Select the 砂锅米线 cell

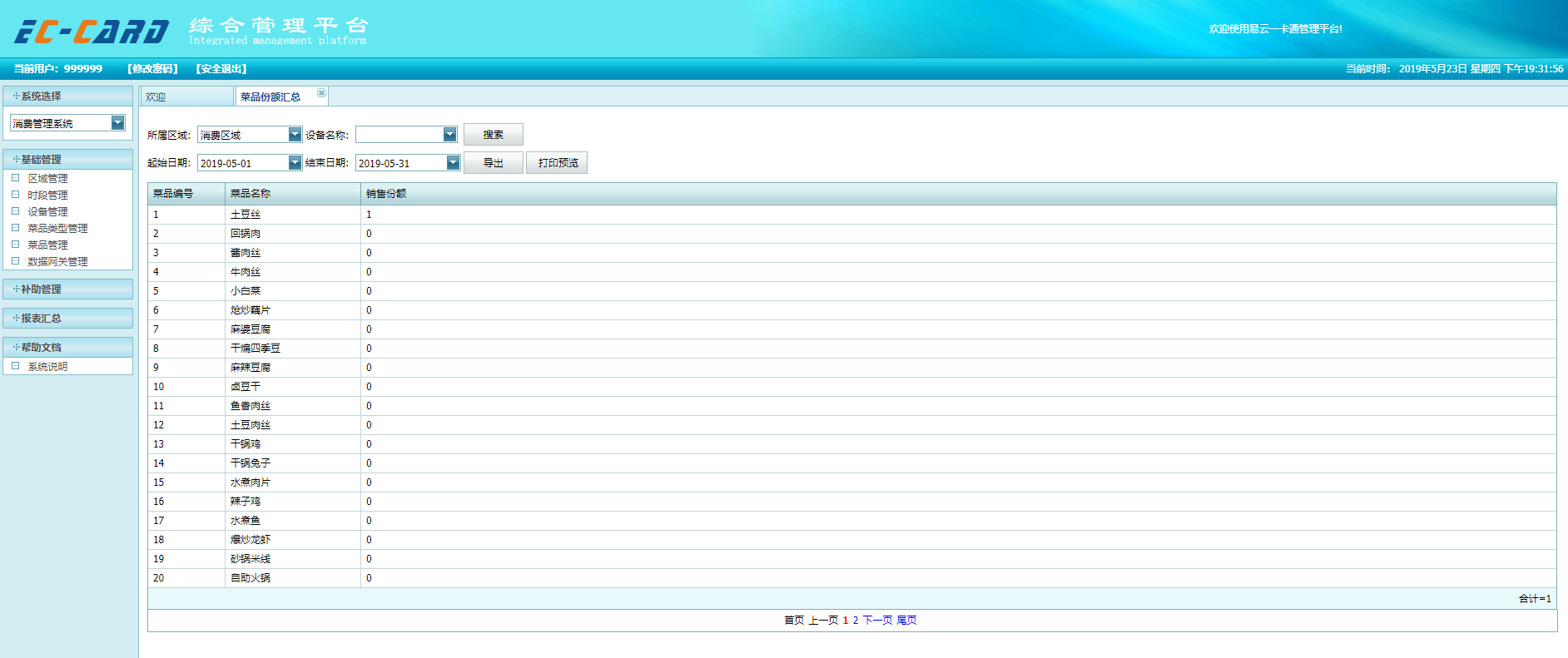pyautogui.click(x=293, y=559)
